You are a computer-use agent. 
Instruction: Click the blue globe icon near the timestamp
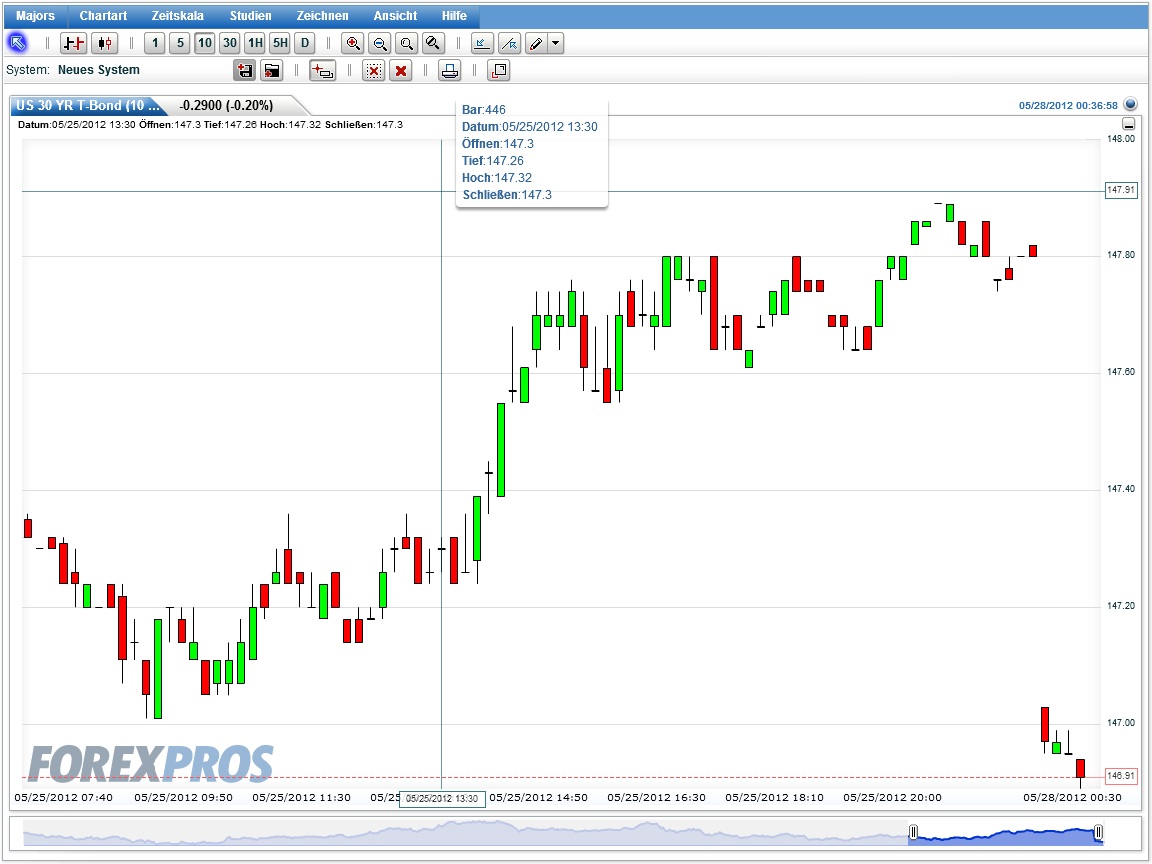[1131, 105]
